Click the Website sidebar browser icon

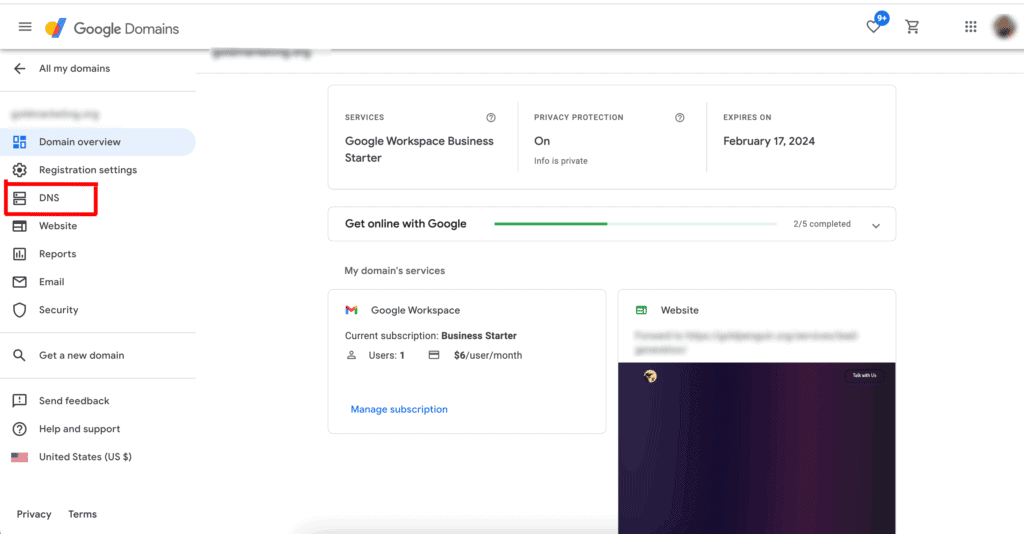[20, 226]
